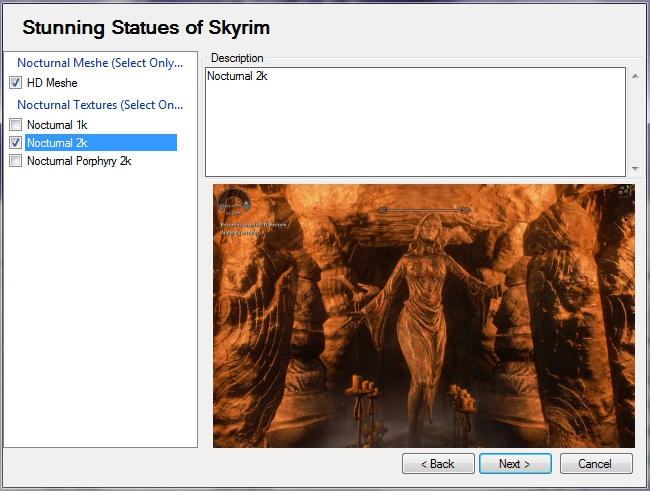Enable the Nocturnal Porphyry 2k checkbox
This screenshot has height=491, width=650.
point(15,160)
